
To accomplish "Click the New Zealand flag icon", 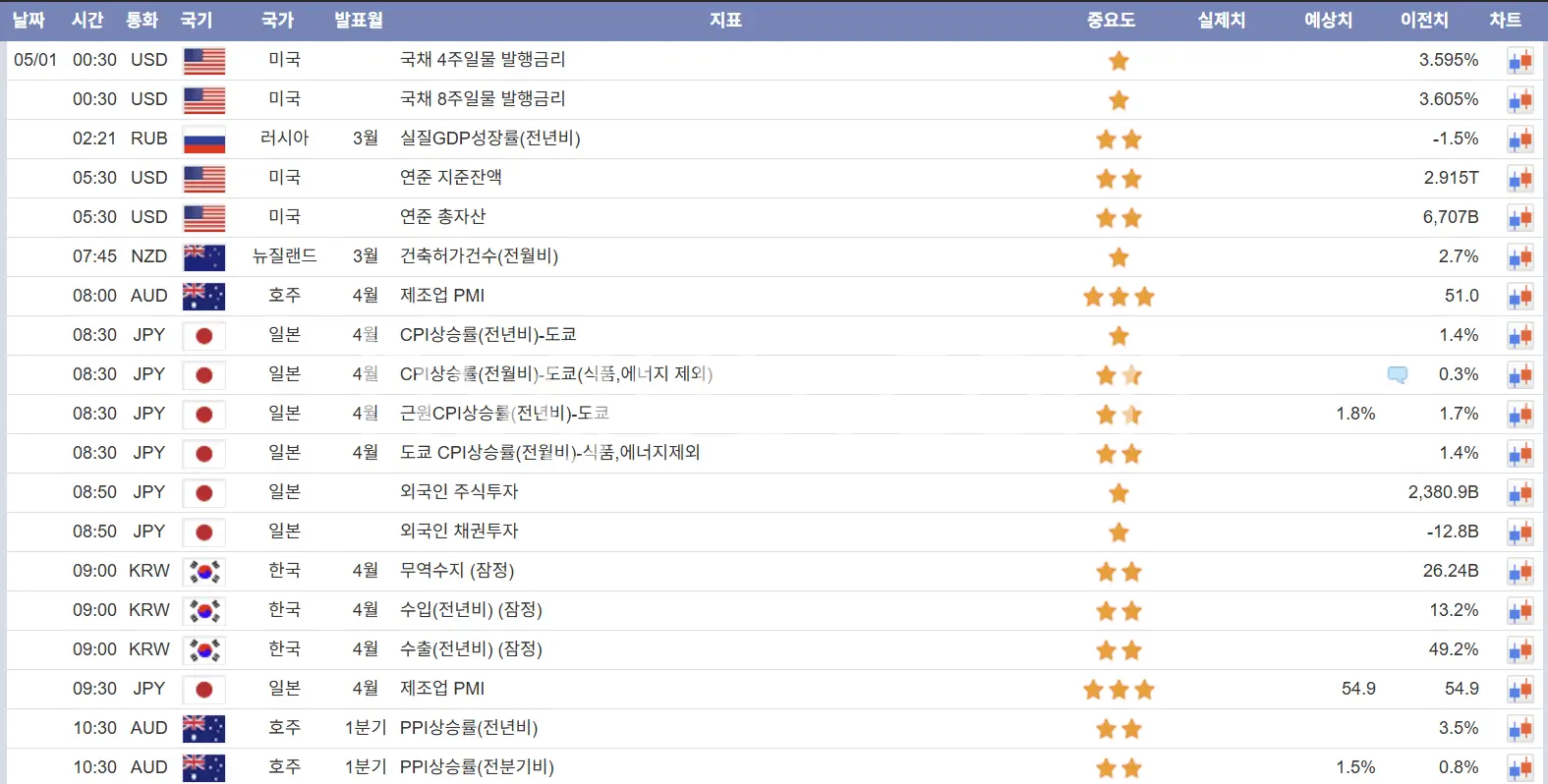I will (x=204, y=257).
